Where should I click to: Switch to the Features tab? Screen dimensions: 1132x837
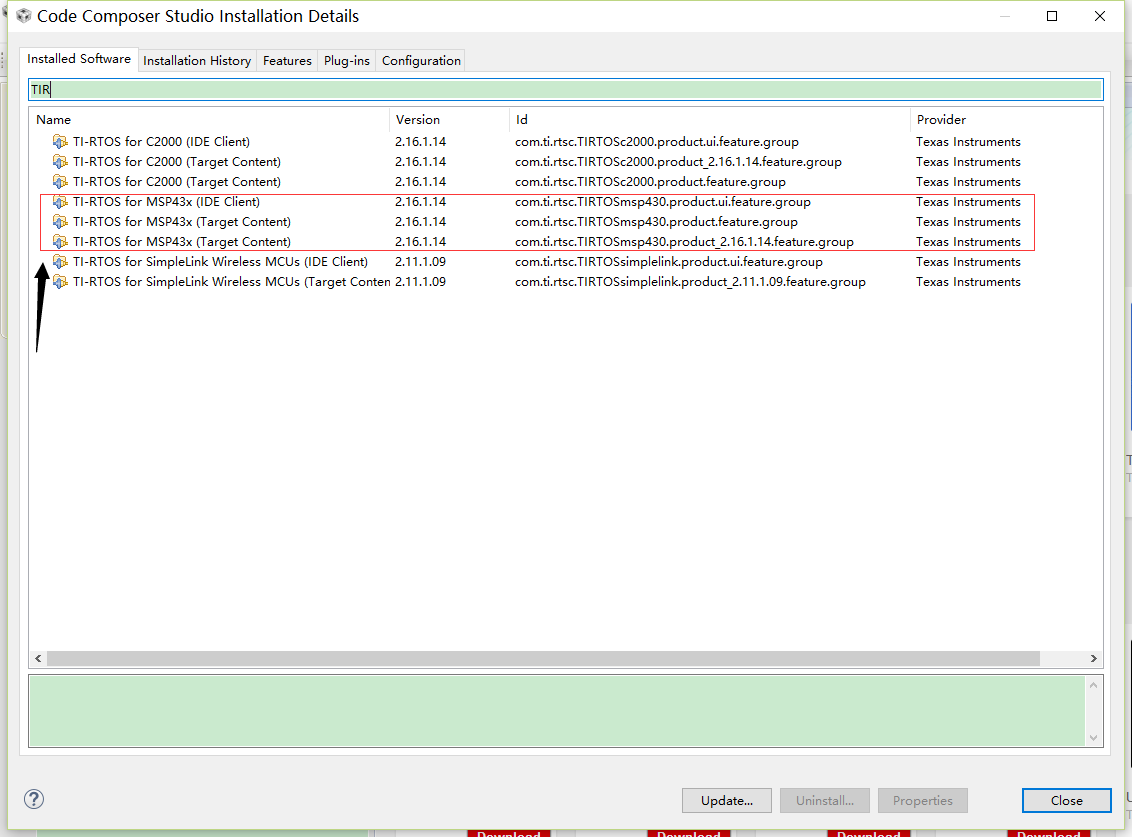click(287, 61)
